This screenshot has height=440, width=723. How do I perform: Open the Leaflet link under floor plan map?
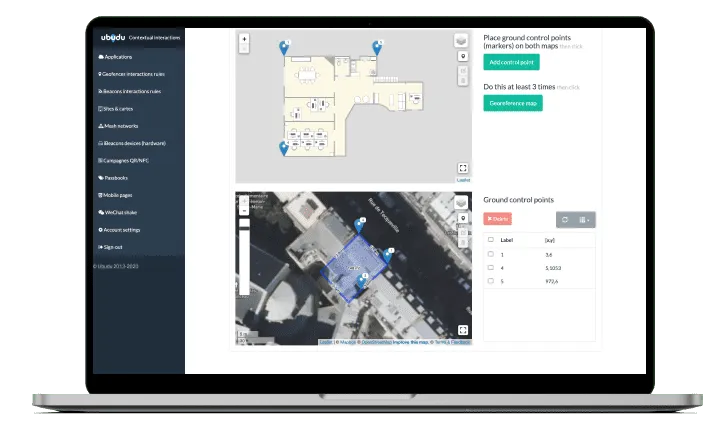[x=463, y=180]
